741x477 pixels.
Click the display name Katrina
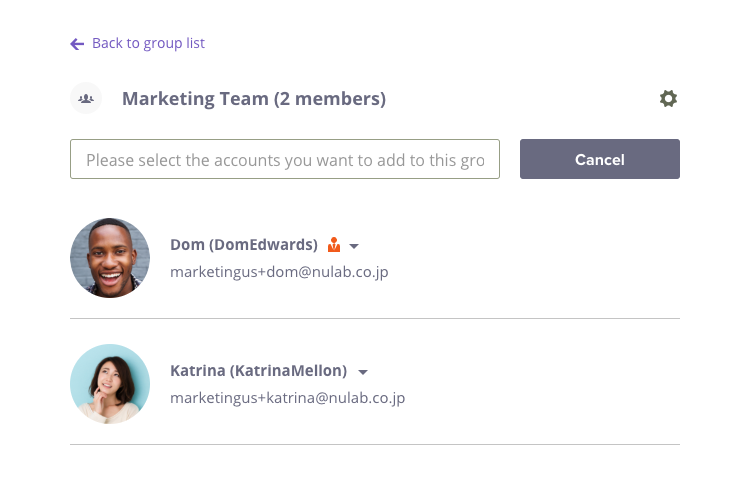(x=198, y=371)
